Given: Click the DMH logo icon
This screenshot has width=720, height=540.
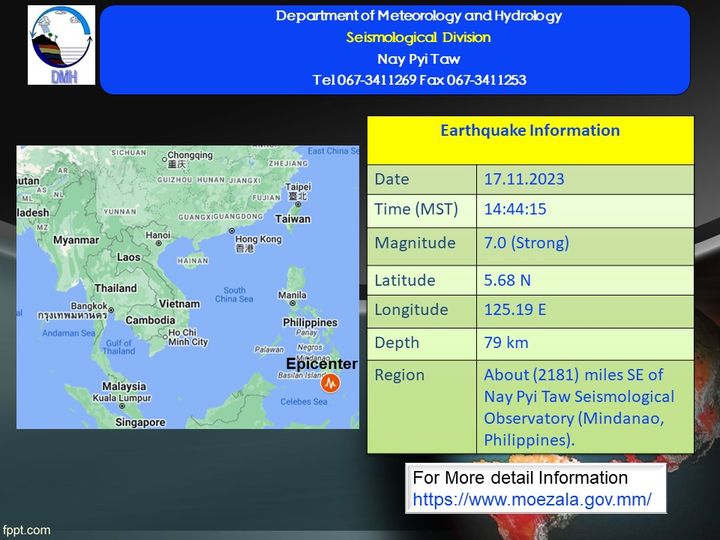Looking at the screenshot, I should tap(62, 45).
